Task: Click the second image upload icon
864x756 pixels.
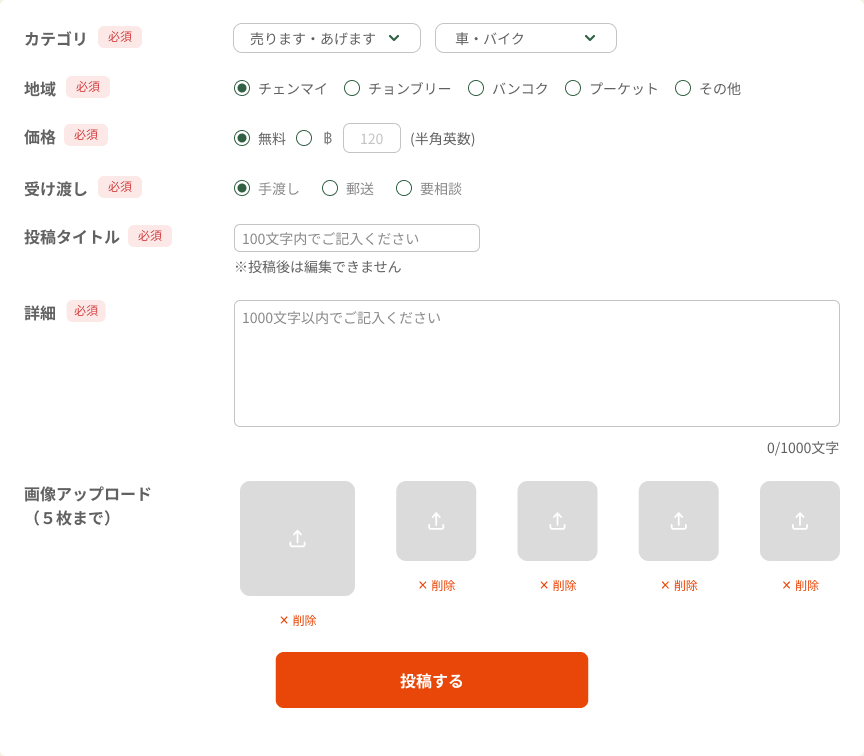Action: click(x=436, y=520)
